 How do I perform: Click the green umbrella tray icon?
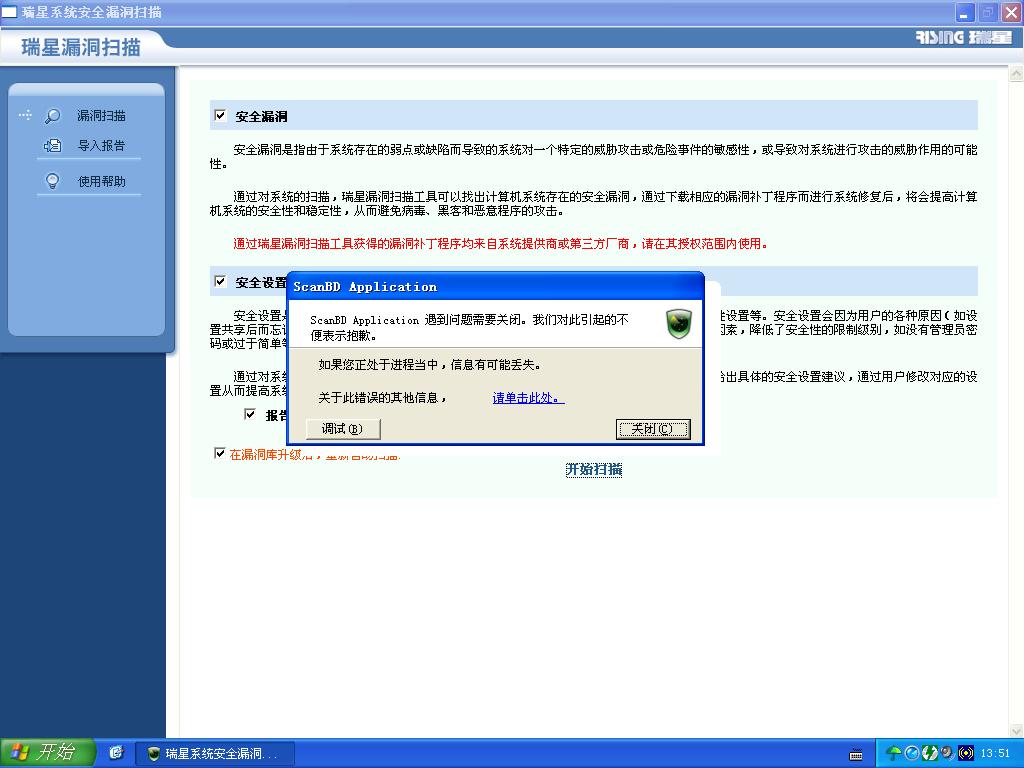tap(894, 753)
